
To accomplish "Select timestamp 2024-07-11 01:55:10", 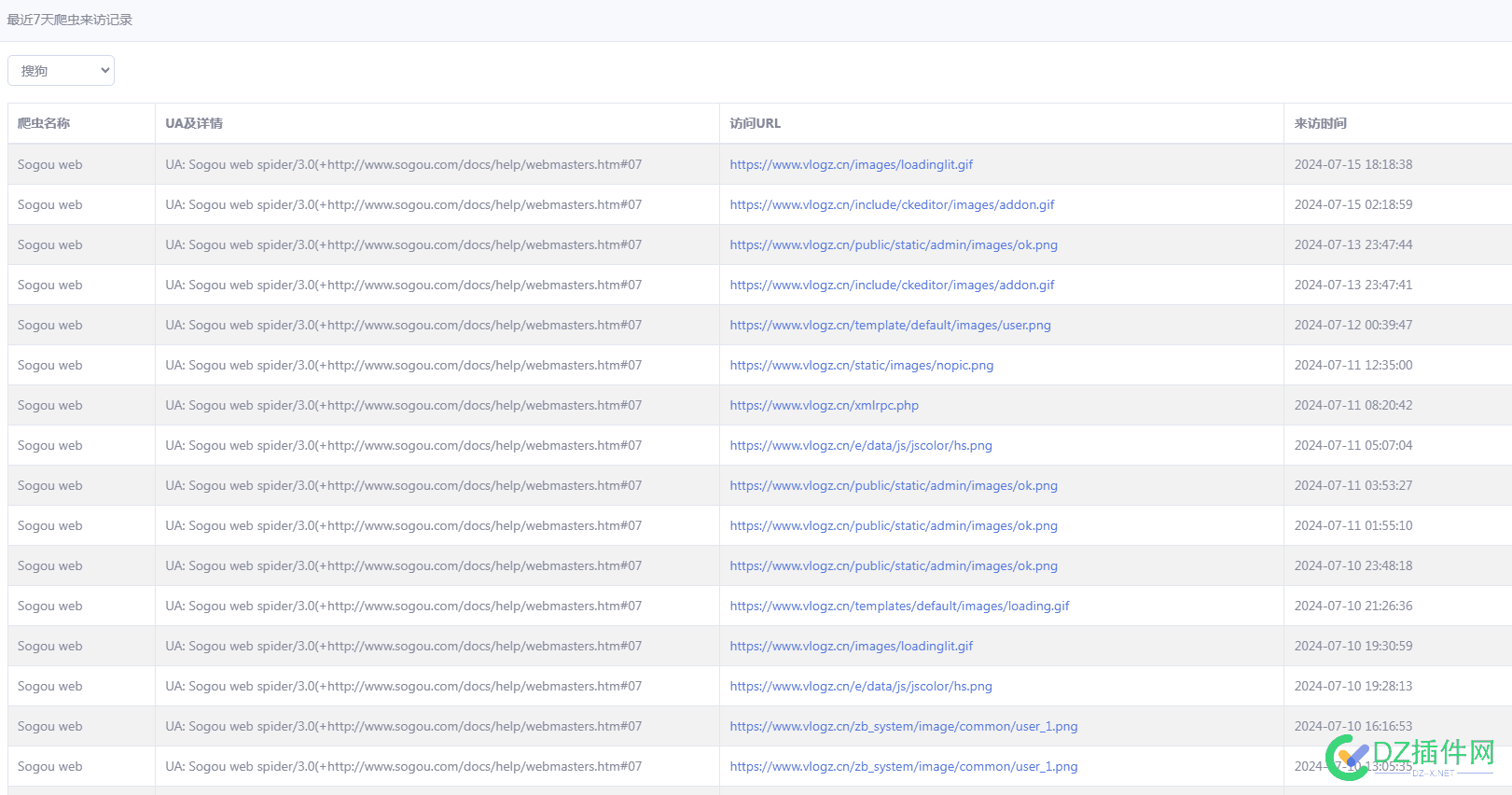I will point(1353,525).
